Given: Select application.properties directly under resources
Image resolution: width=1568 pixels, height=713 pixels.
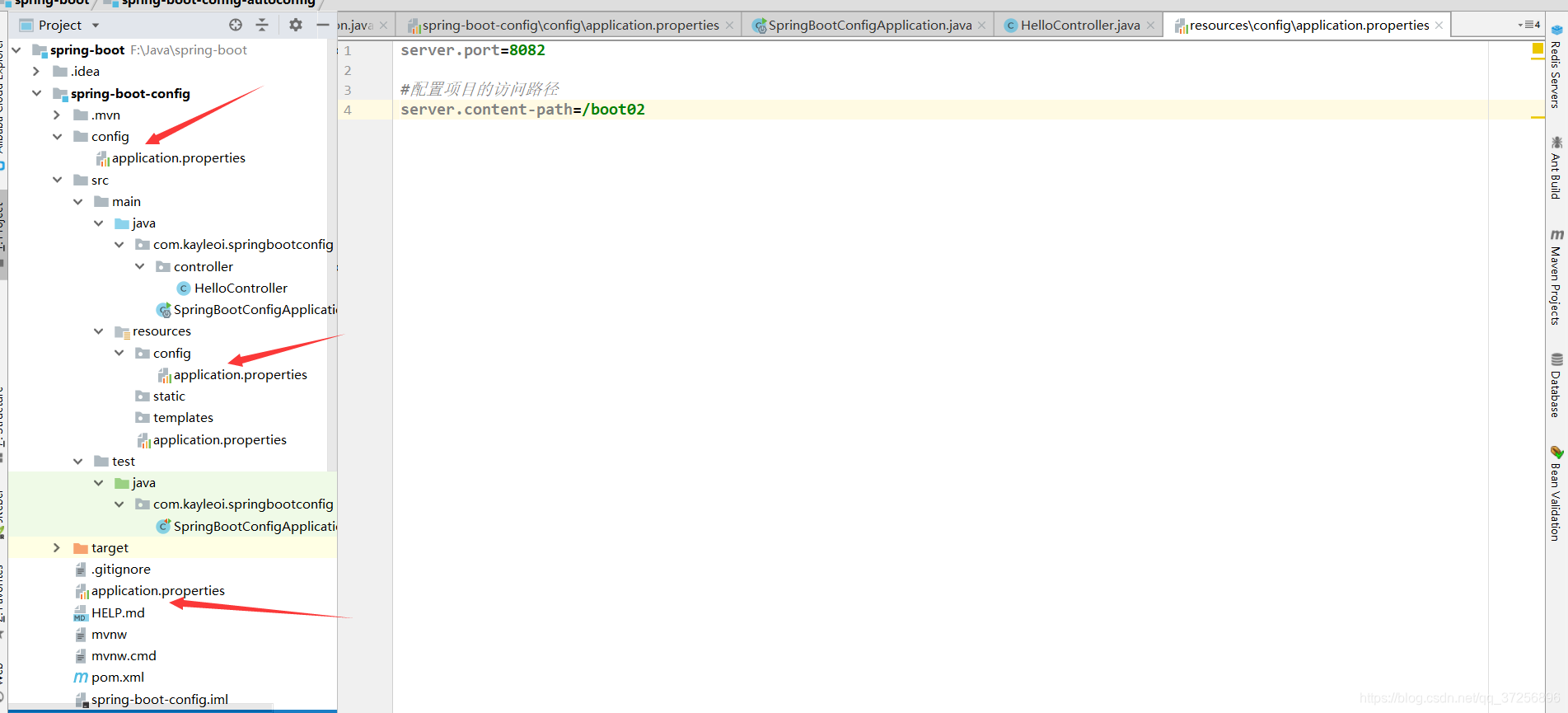Looking at the screenshot, I should pyautogui.click(x=212, y=440).
